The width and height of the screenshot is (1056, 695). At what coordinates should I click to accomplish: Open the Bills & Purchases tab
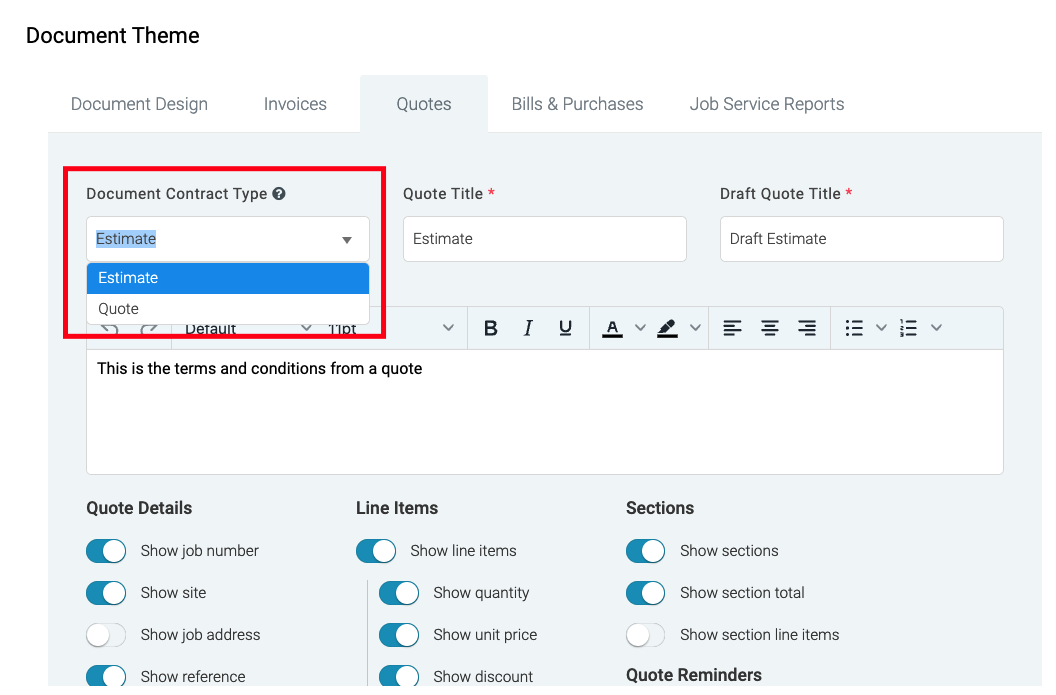[x=577, y=103]
